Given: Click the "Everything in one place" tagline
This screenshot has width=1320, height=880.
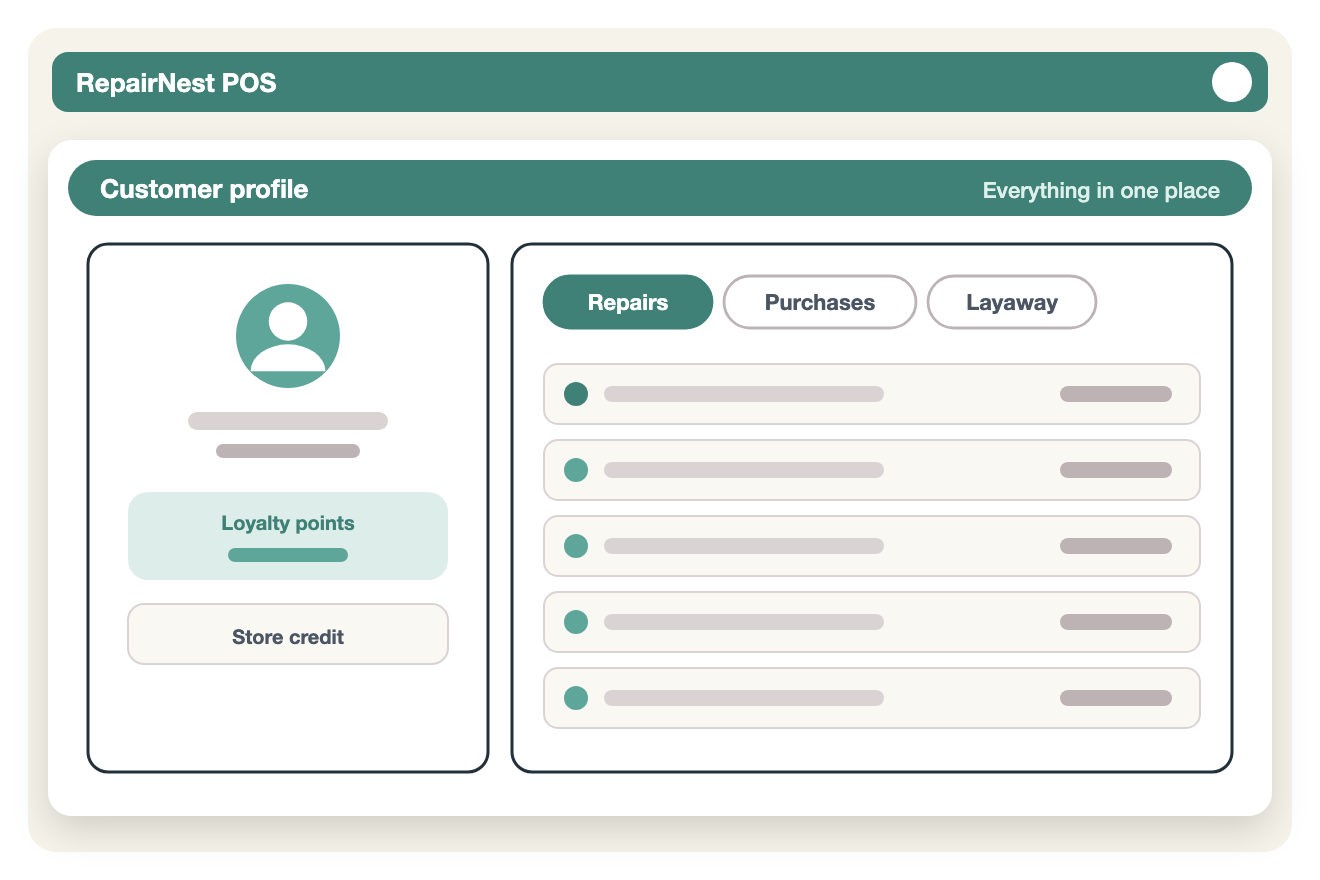Looking at the screenshot, I should tap(1101, 191).
